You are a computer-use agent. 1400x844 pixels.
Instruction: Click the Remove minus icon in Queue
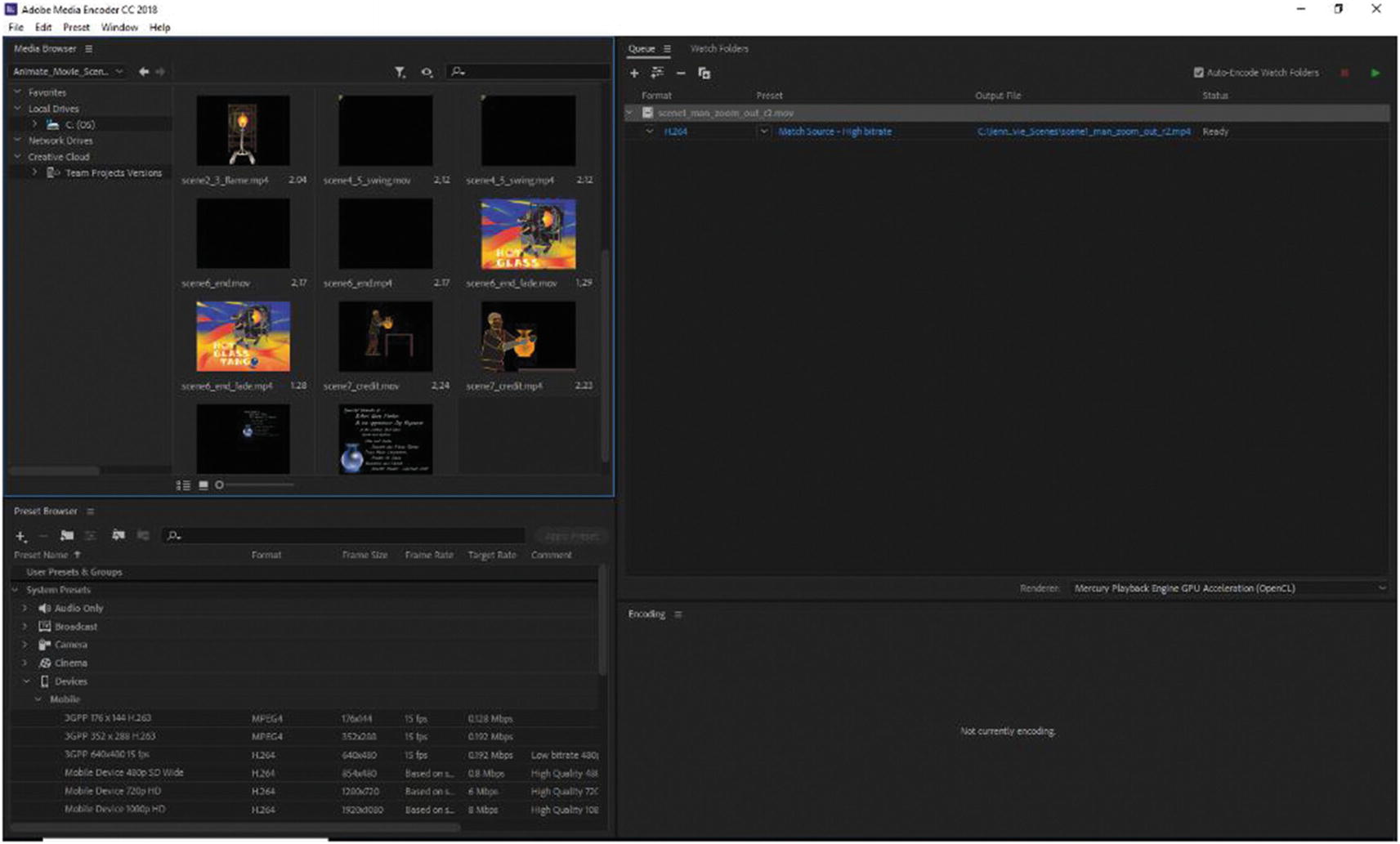tap(681, 74)
